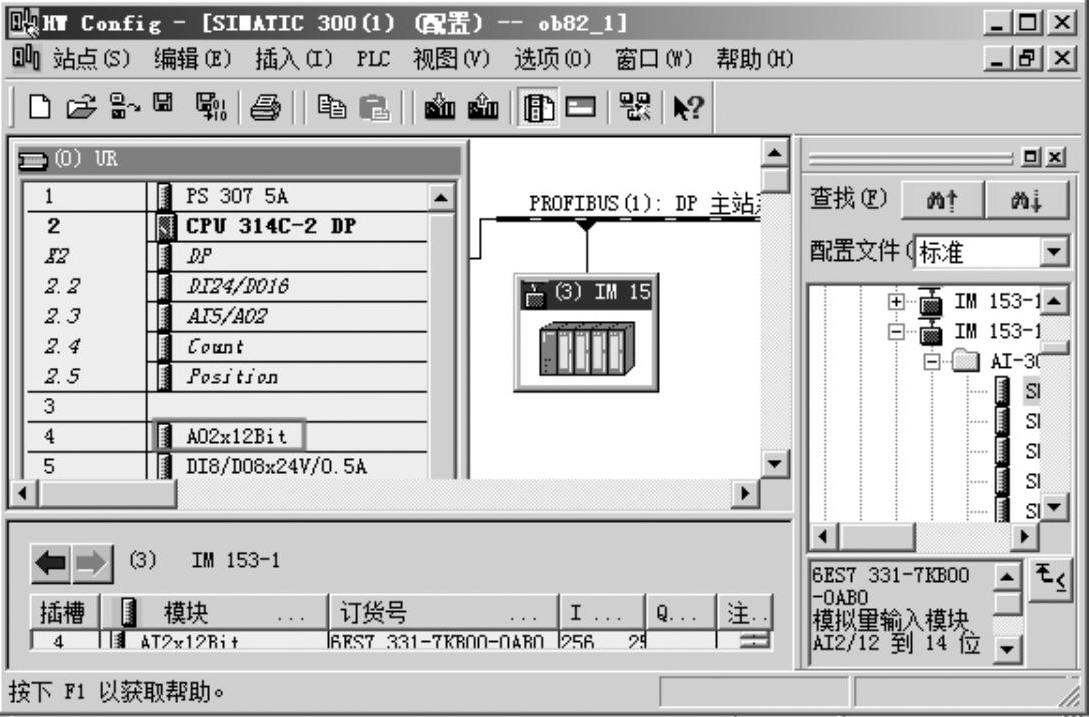Open the 插入(I) menu

[x=294, y=59]
